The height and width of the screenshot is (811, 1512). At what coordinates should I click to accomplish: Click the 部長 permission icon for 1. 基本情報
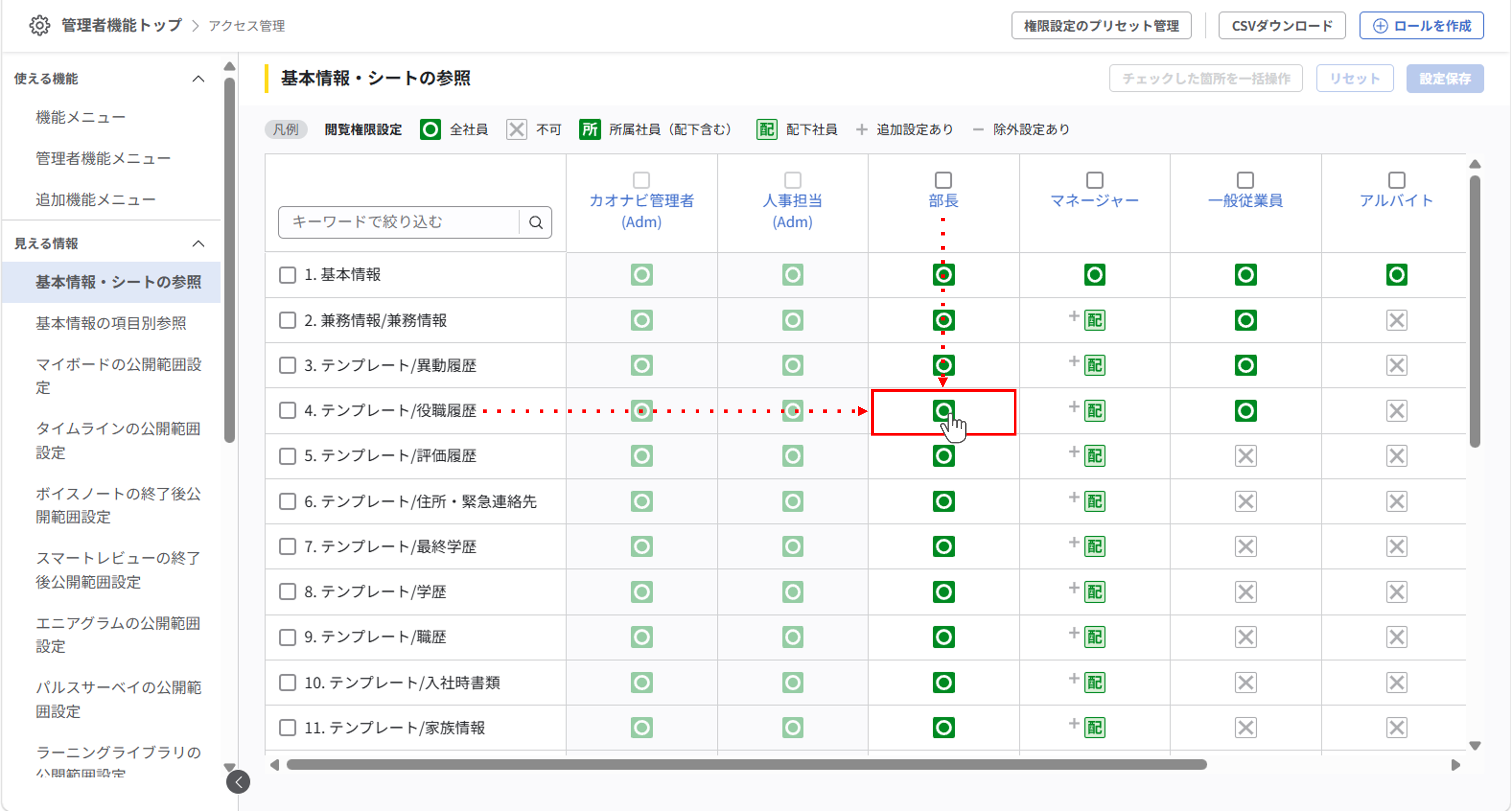point(943,275)
